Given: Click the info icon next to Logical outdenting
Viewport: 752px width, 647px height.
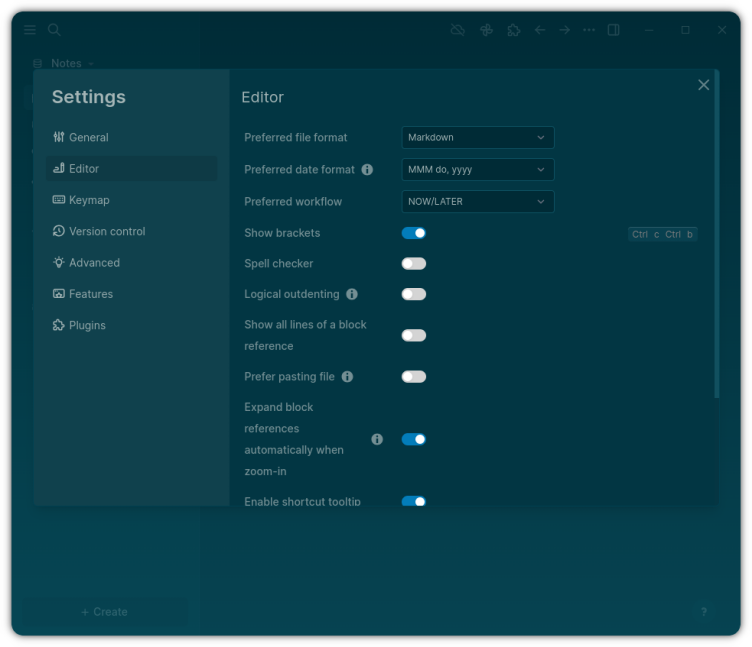Looking at the screenshot, I should pyautogui.click(x=351, y=295).
